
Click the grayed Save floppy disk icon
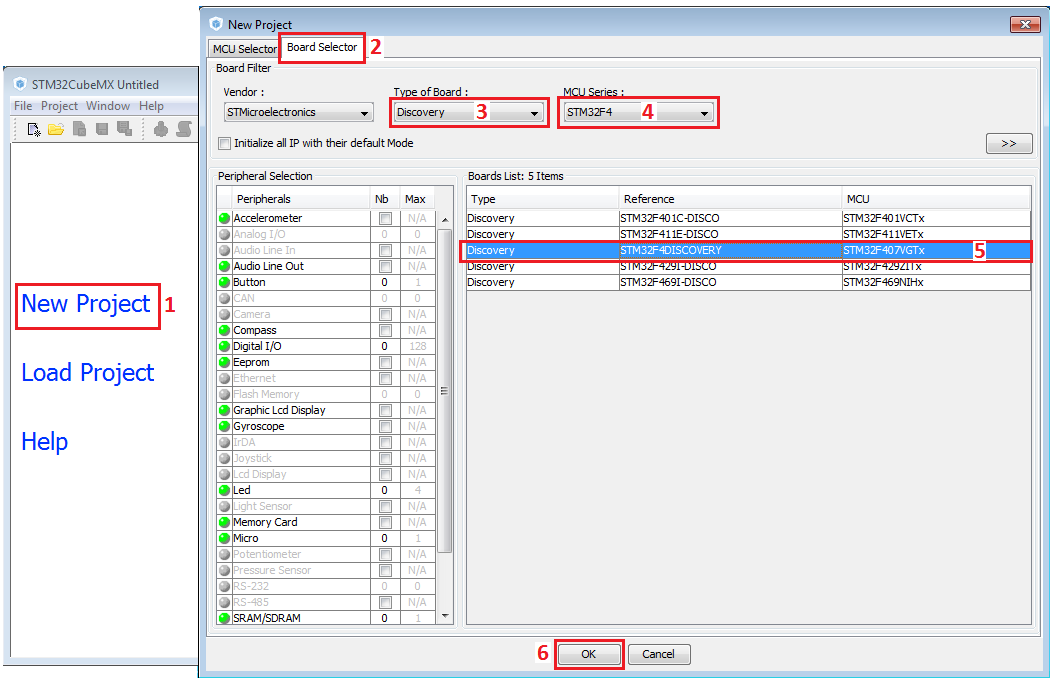102,129
